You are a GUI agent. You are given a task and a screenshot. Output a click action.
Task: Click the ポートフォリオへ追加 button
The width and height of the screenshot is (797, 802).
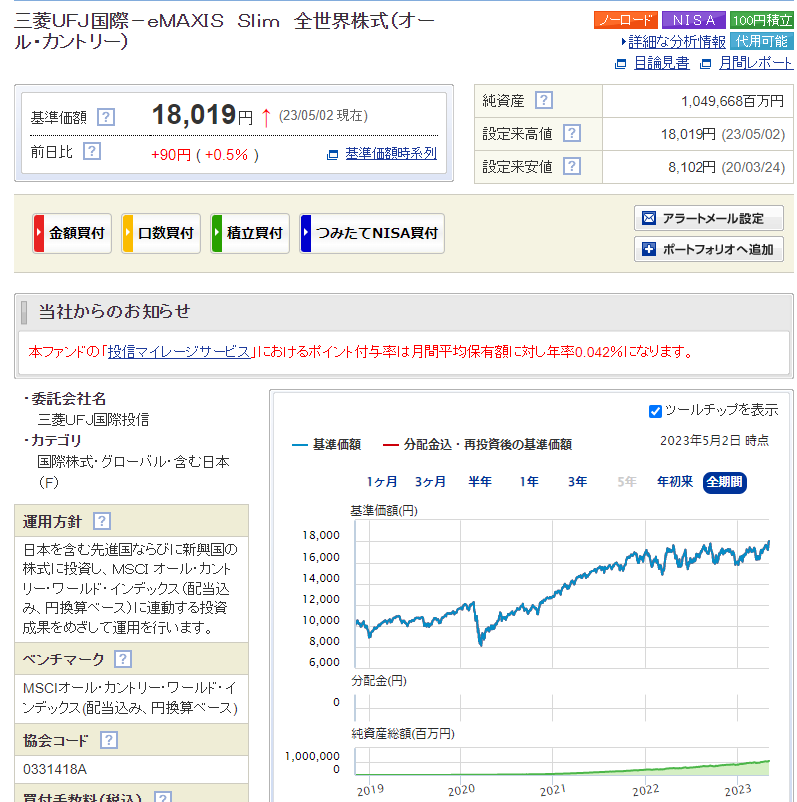coord(709,249)
